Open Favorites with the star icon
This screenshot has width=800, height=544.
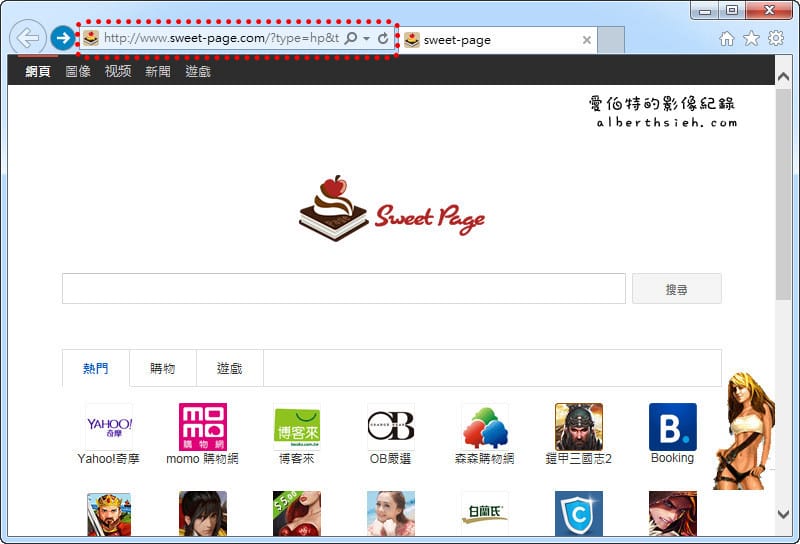click(x=751, y=38)
